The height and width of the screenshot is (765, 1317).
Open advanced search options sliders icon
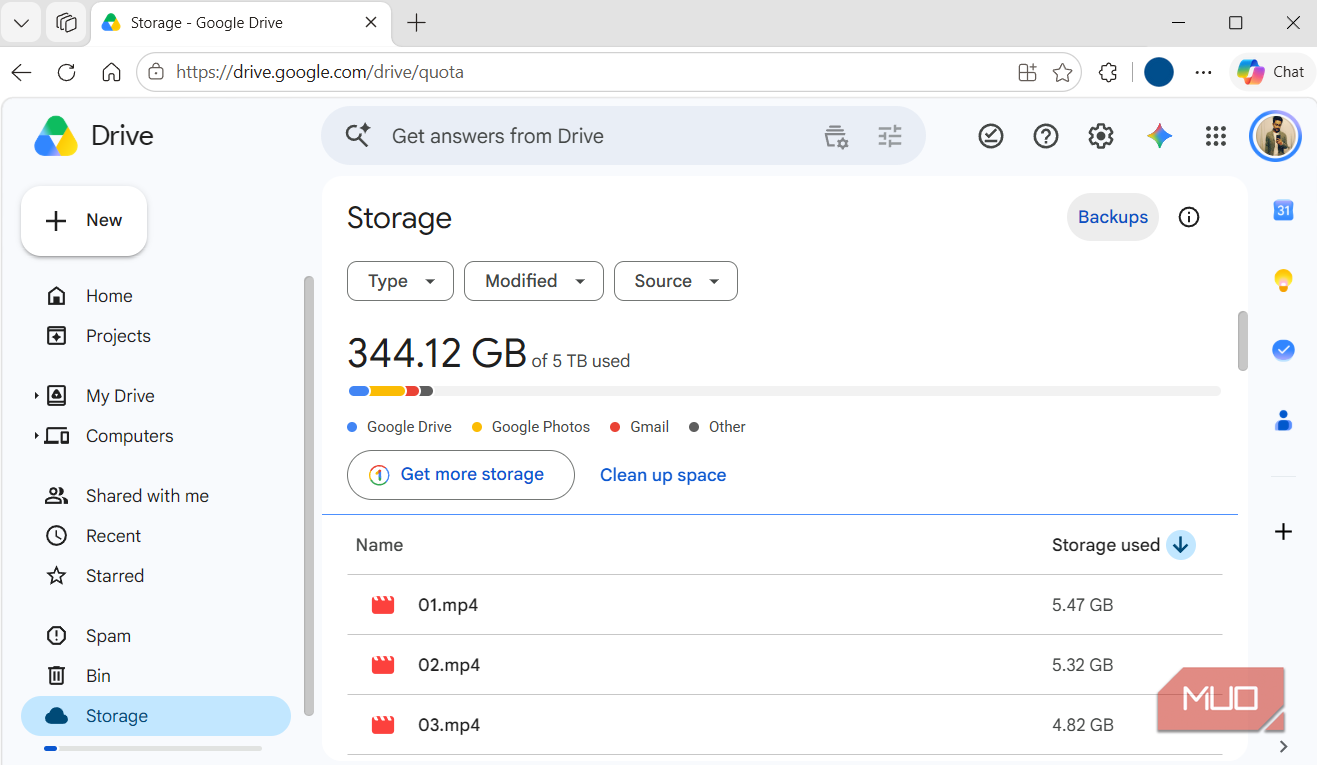(890, 136)
